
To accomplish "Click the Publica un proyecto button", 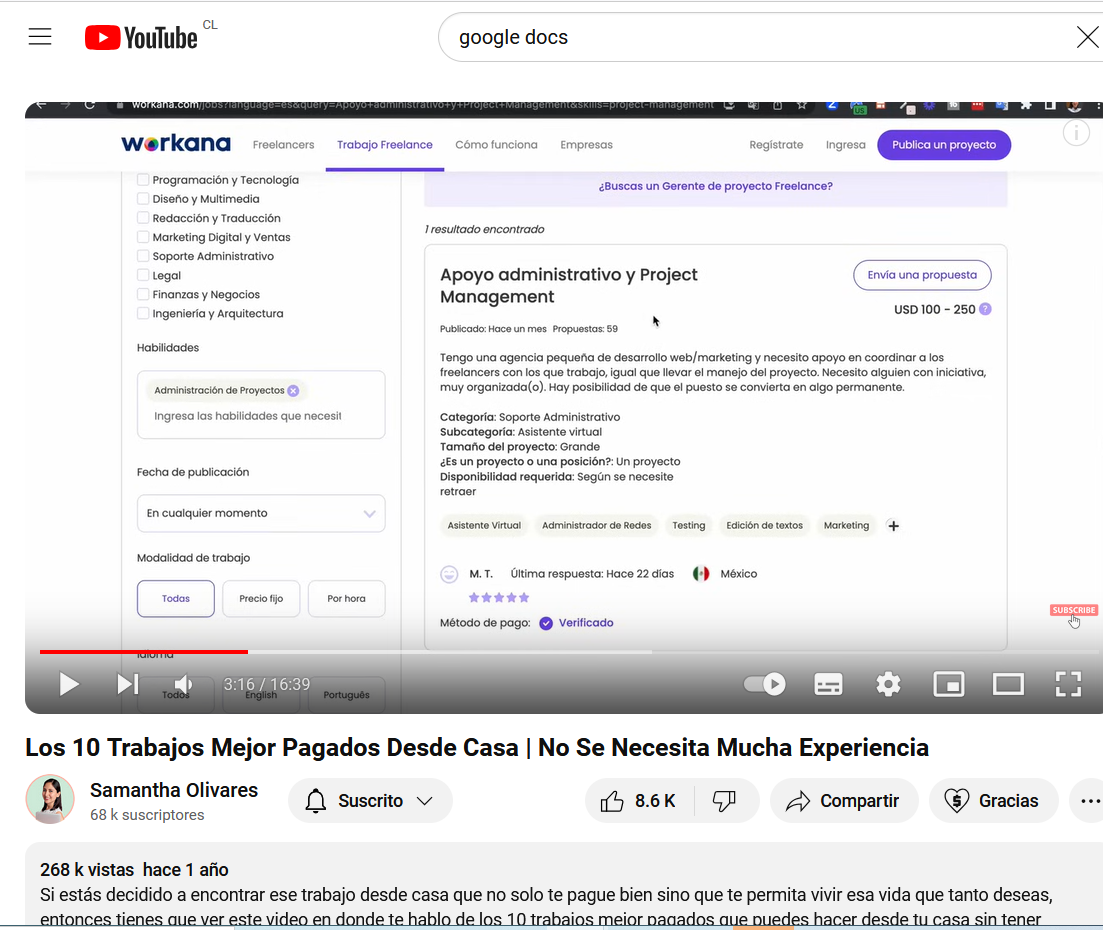I will coord(944,145).
